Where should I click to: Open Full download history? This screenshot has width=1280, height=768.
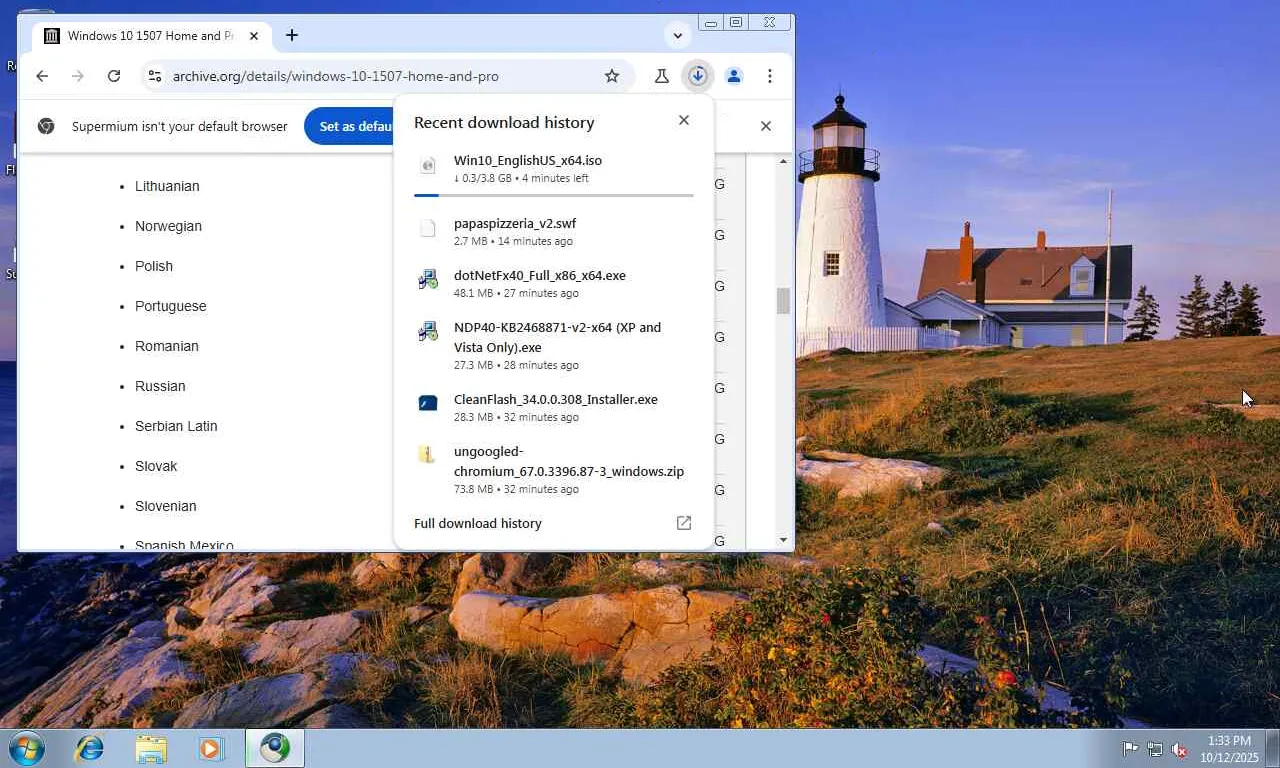tap(478, 523)
